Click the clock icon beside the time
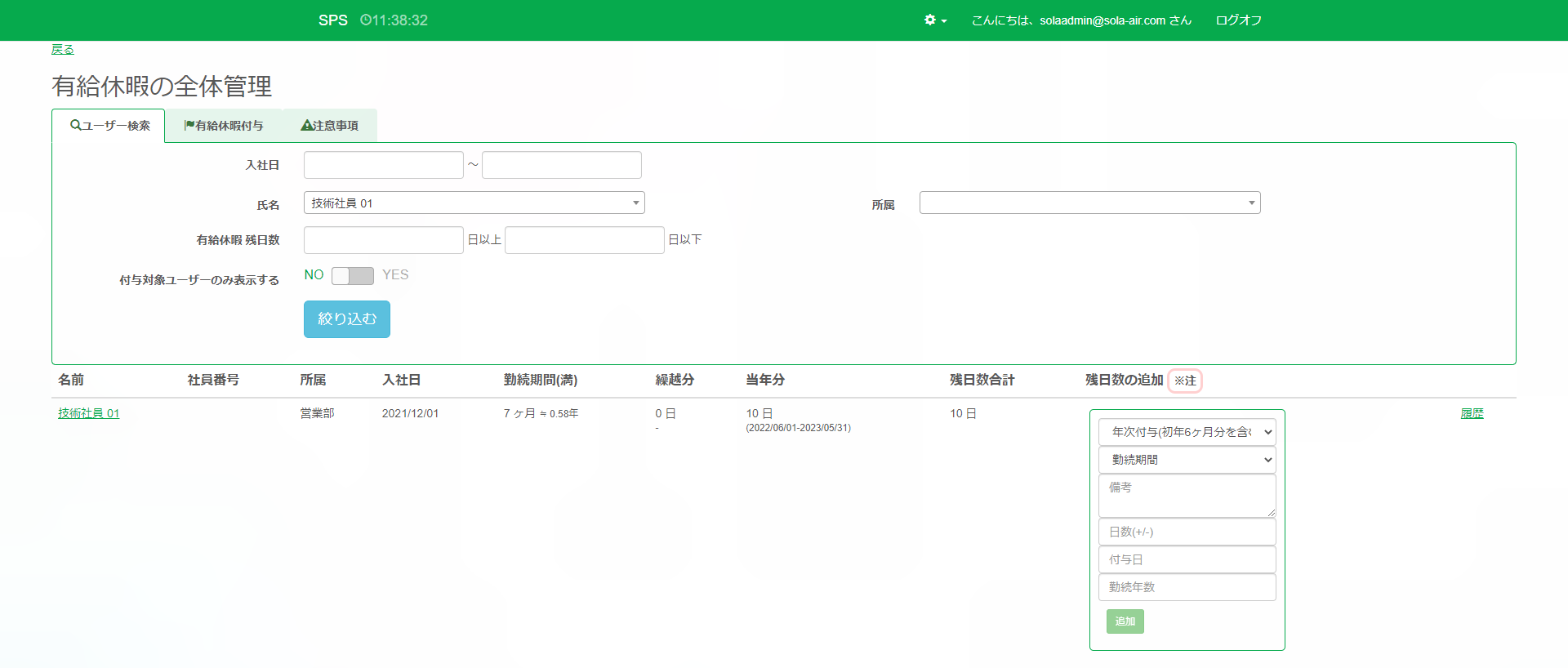This screenshot has width=1568, height=668. (x=365, y=20)
